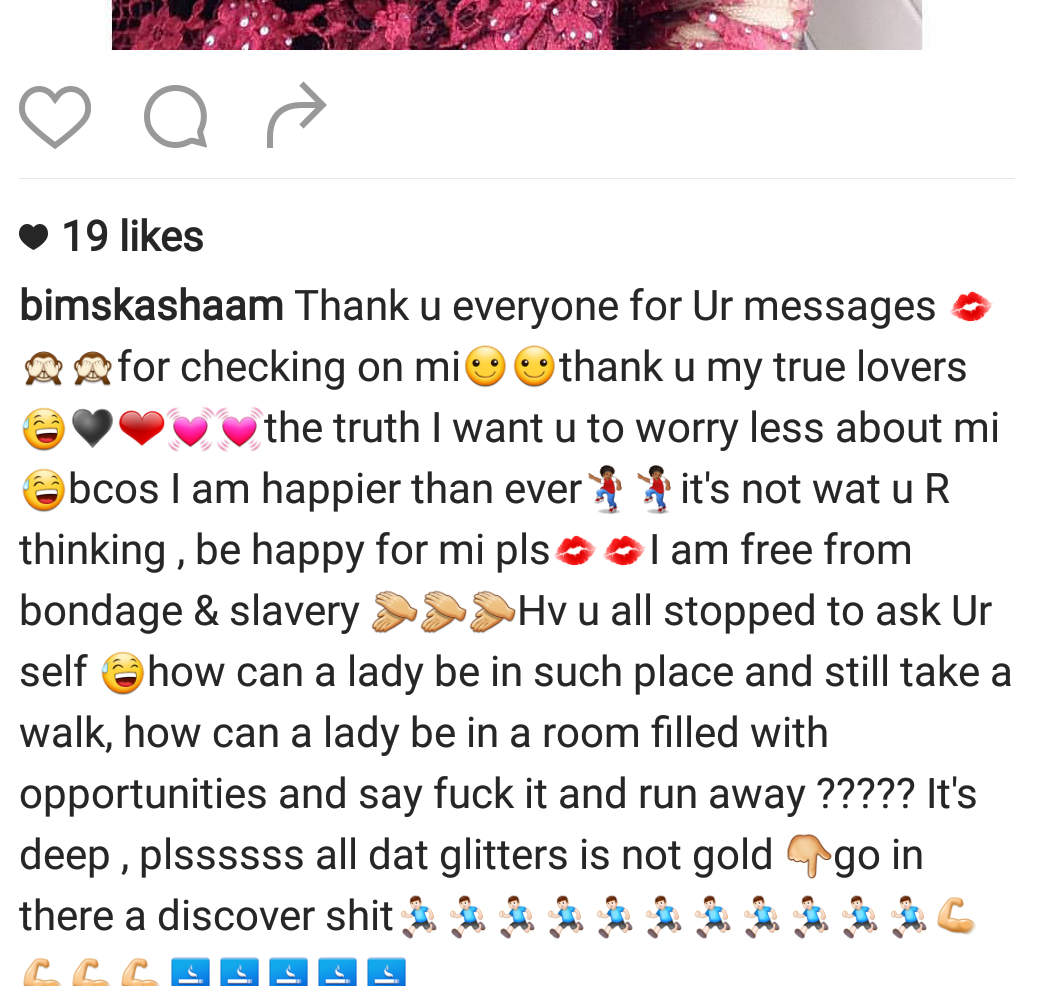
Task: Tap the small black heart beside 19 likes
Action: pos(34,237)
